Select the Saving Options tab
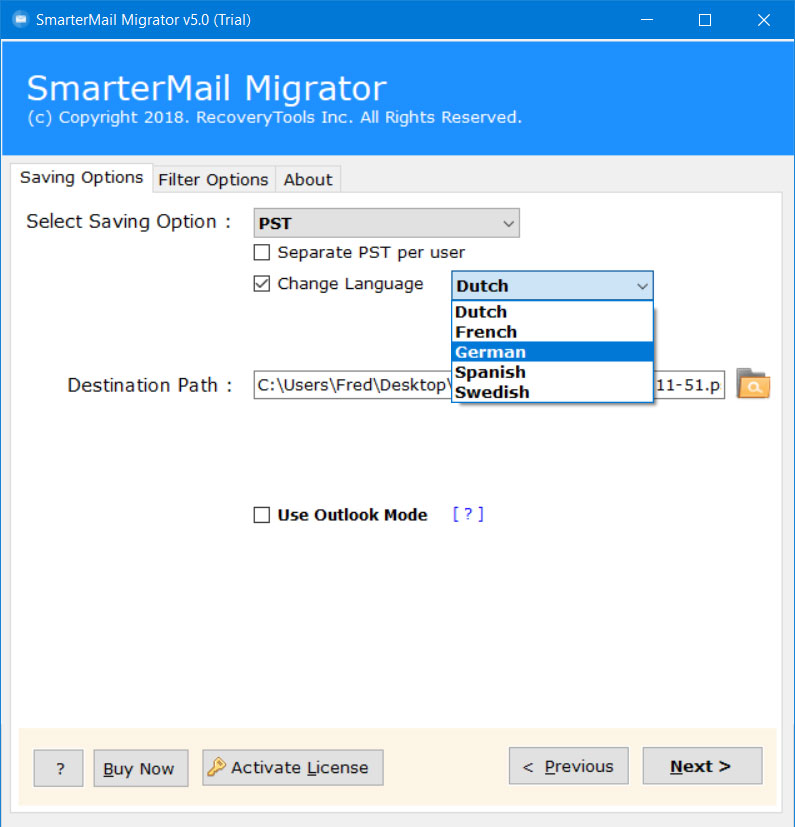This screenshot has height=827, width=795. [x=82, y=178]
